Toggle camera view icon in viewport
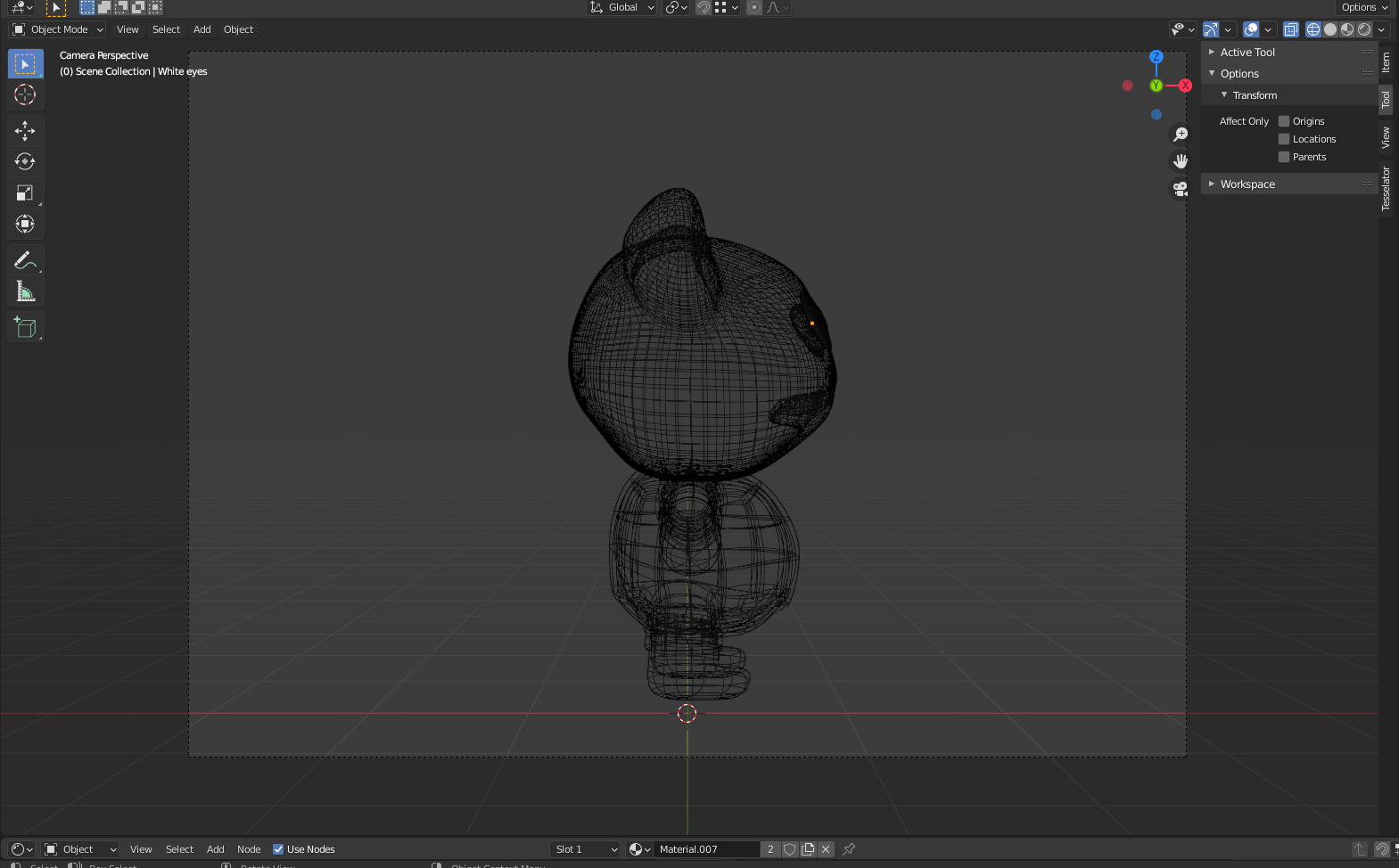This screenshot has width=1399, height=868. click(1181, 189)
